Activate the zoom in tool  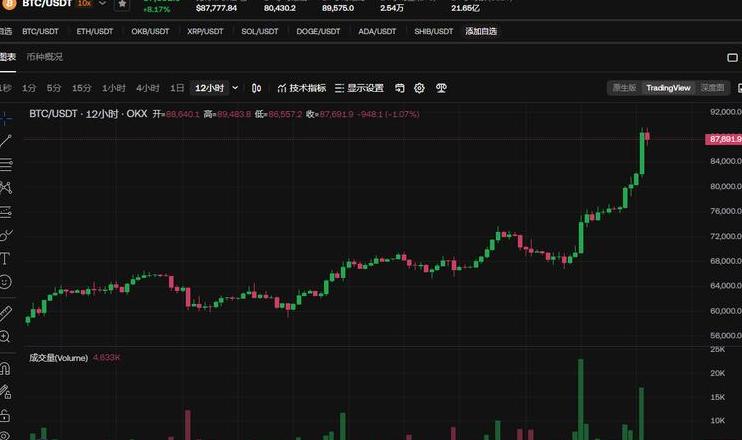point(5,336)
